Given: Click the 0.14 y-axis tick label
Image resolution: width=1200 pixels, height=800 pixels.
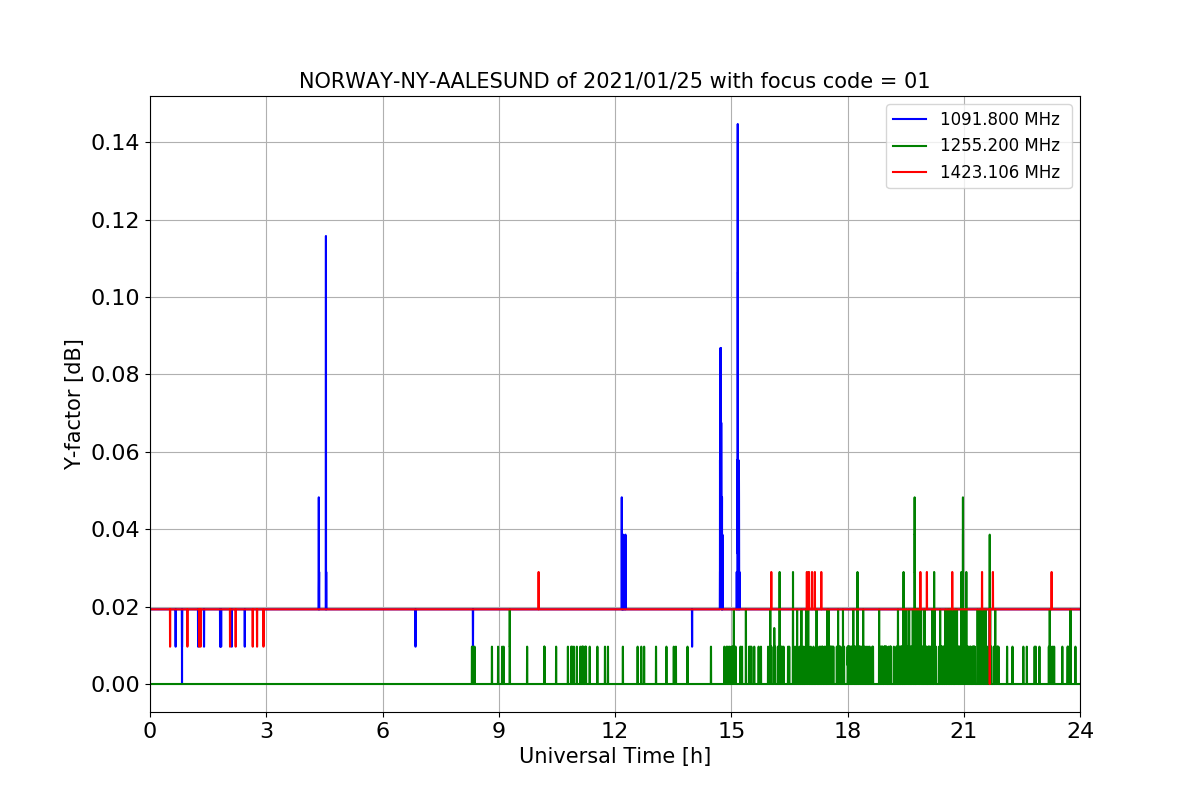Looking at the screenshot, I should point(115,143).
